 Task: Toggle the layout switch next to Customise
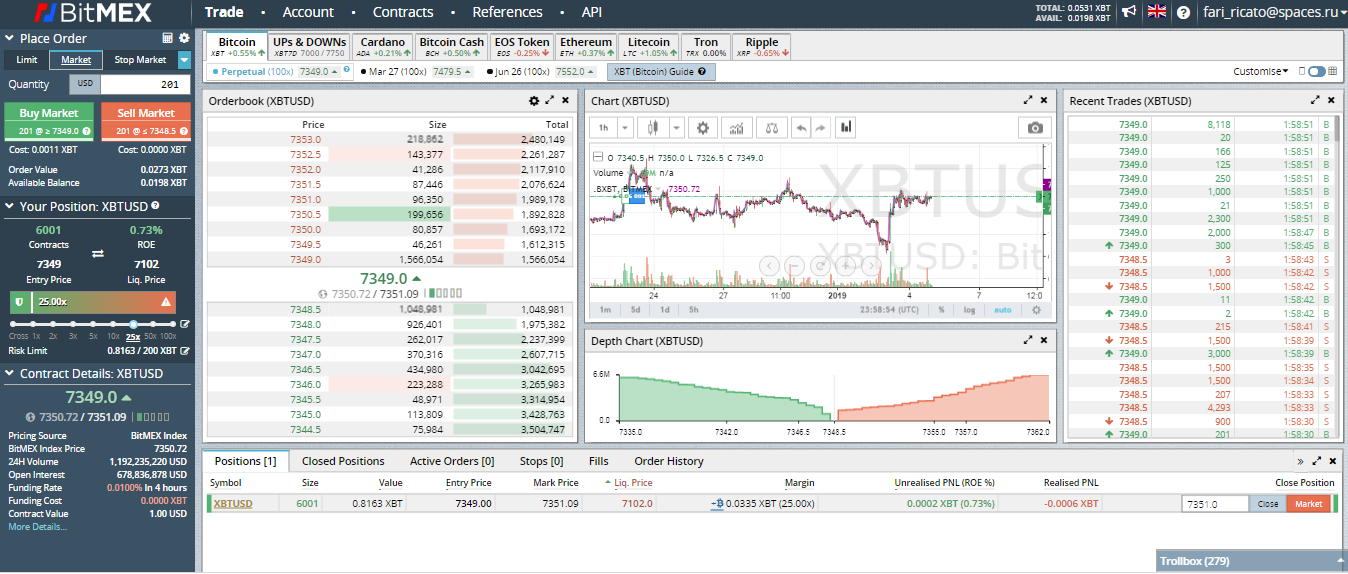click(1316, 71)
